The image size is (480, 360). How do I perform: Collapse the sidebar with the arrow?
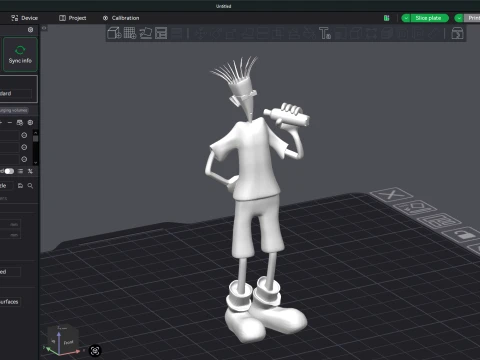tap(44, 28)
